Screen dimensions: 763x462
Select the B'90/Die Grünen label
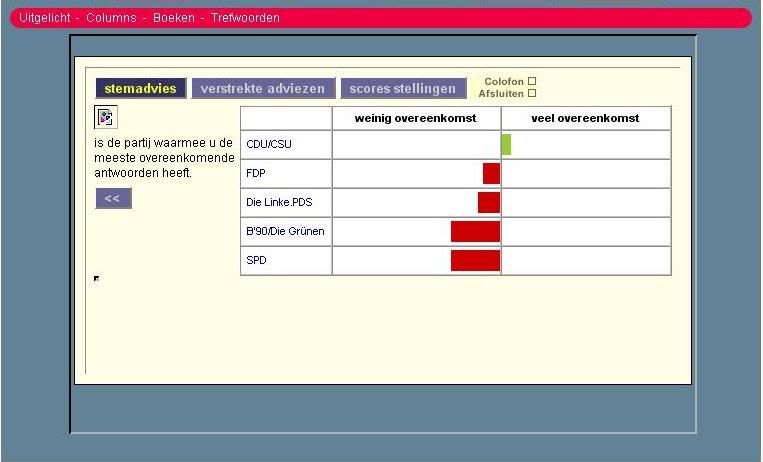click(x=285, y=231)
